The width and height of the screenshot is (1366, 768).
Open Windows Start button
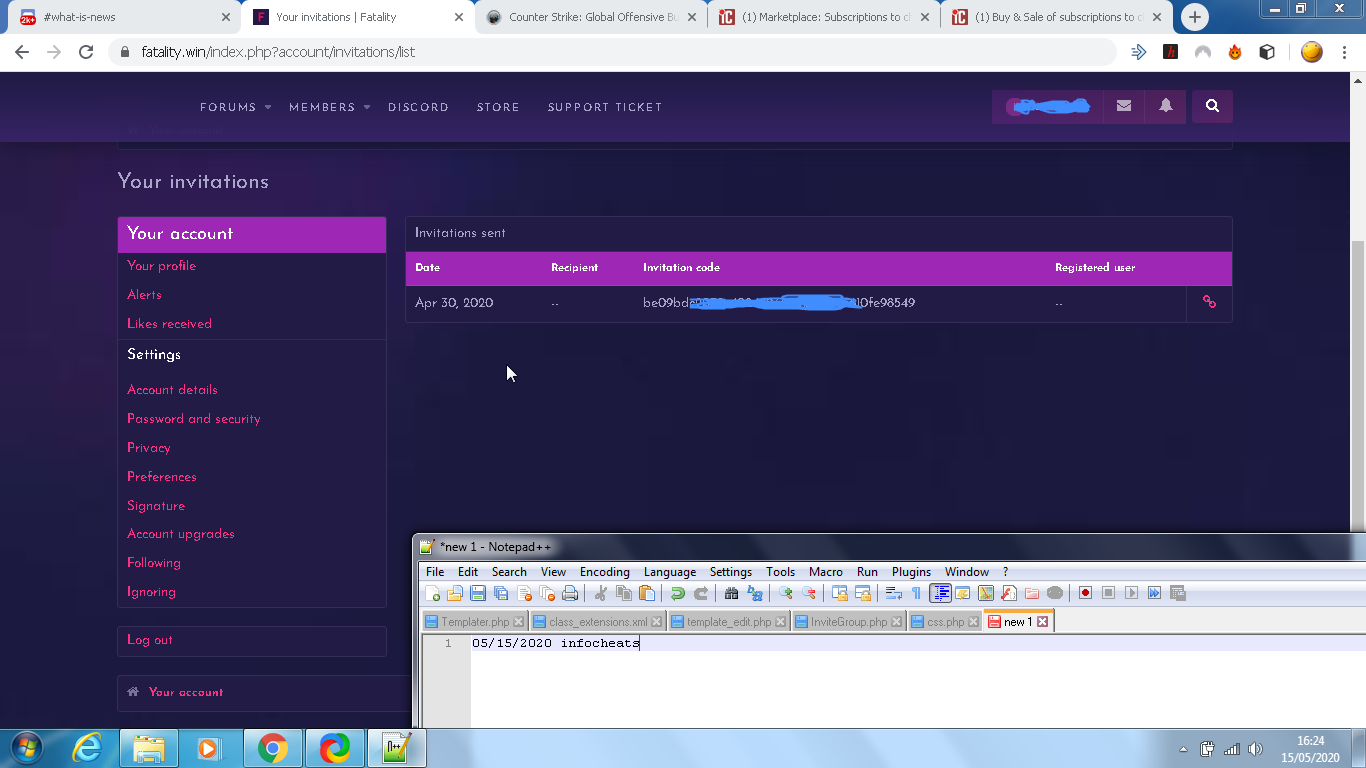click(x=27, y=748)
